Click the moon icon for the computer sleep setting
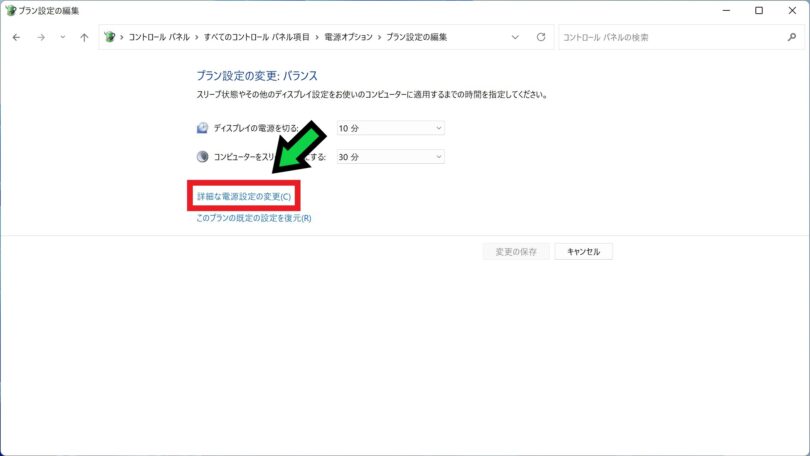The height and width of the screenshot is (456, 810). click(203, 157)
